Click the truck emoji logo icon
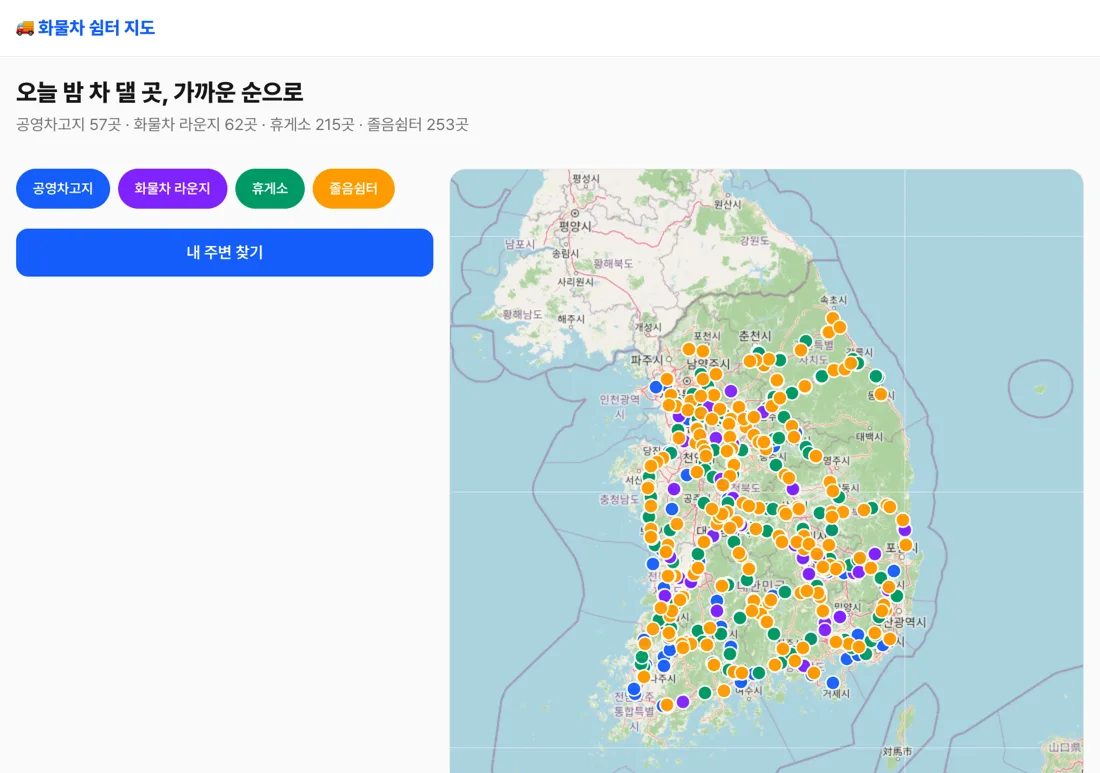The width and height of the screenshot is (1100, 773). point(25,27)
